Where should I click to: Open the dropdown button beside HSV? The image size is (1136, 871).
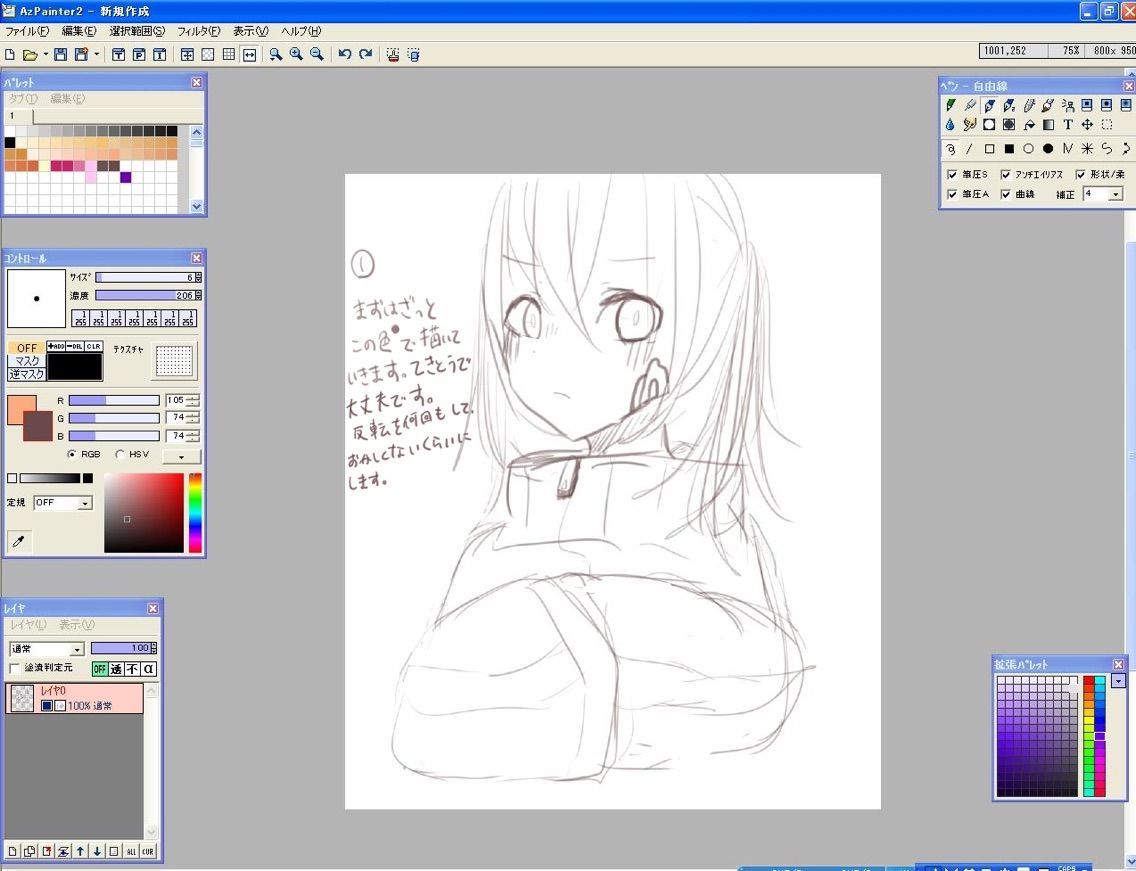(x=181, y=456)
